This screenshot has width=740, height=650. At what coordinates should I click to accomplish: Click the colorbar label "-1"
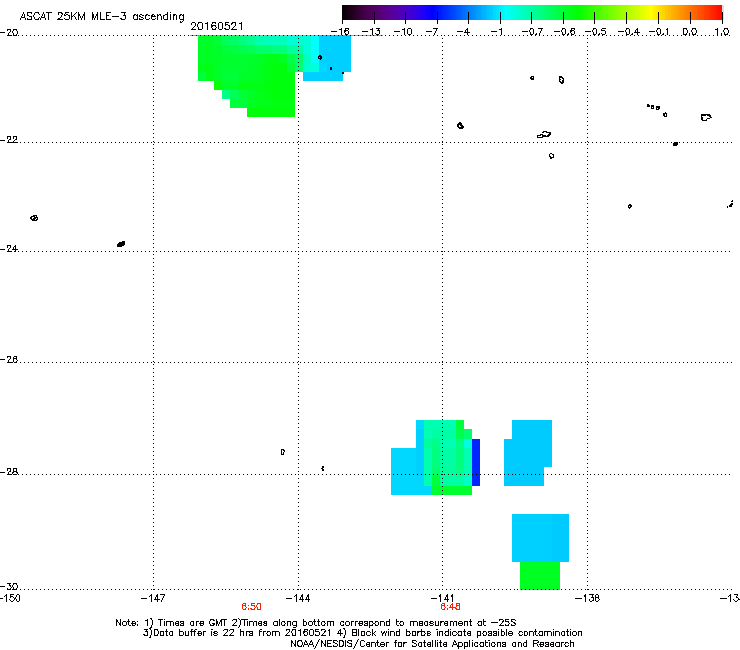[496, 32]
